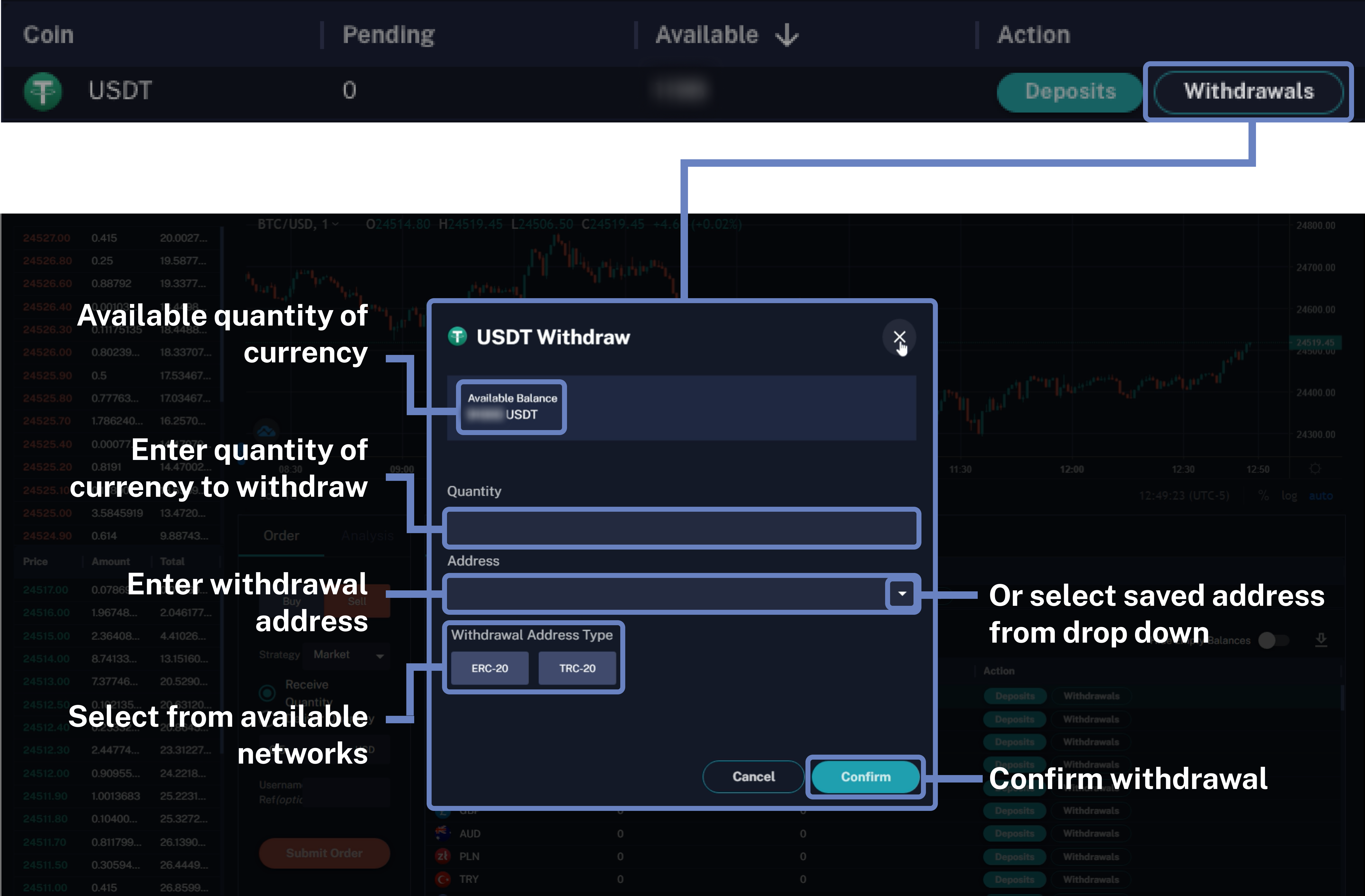Click the Available column sort arrow
Image resolution: width=1365 pixels, height=896 pixels.
pyautogui.click(x=787, y=35)
